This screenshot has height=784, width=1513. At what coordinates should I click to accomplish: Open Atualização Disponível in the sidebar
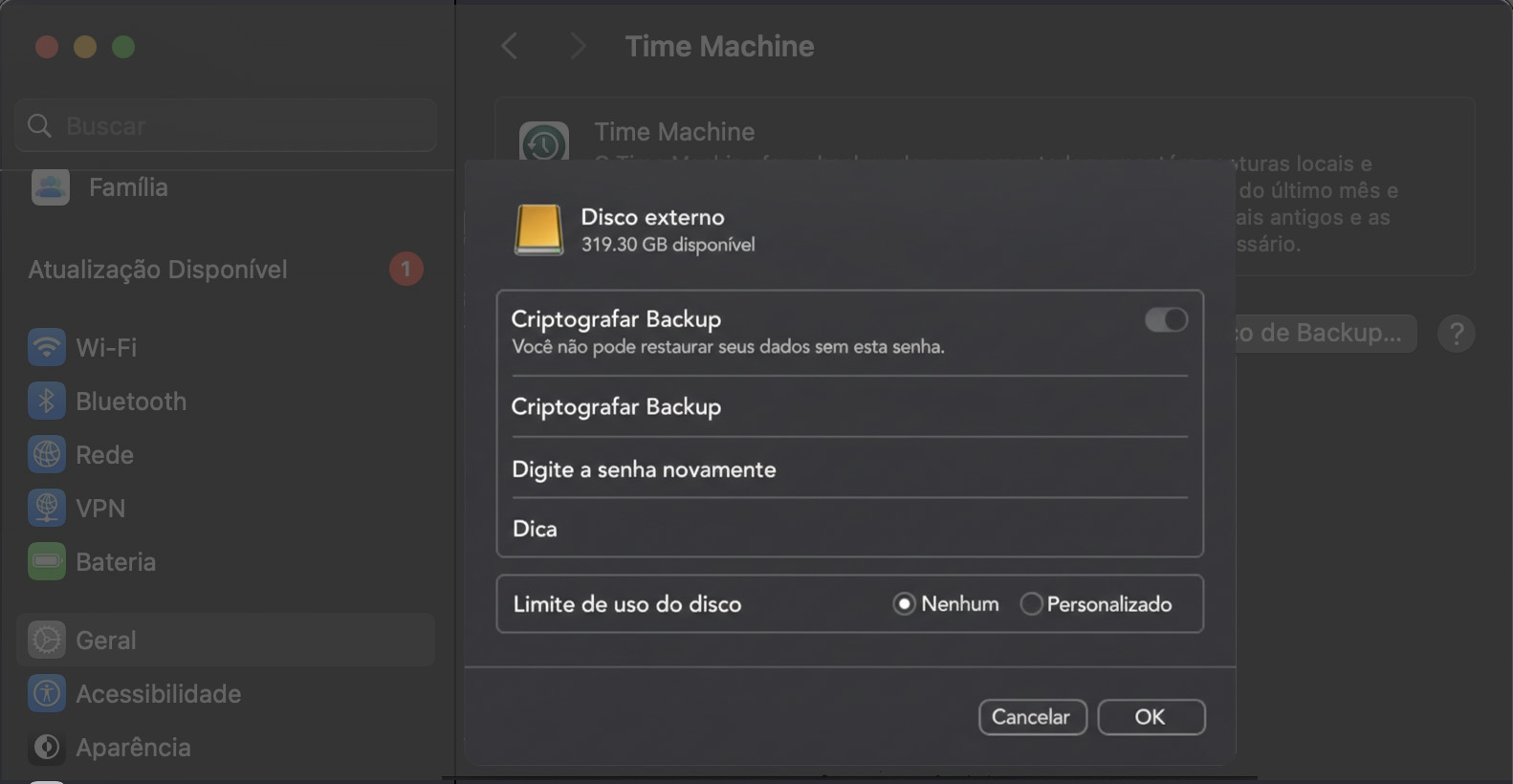click(158, 269)
